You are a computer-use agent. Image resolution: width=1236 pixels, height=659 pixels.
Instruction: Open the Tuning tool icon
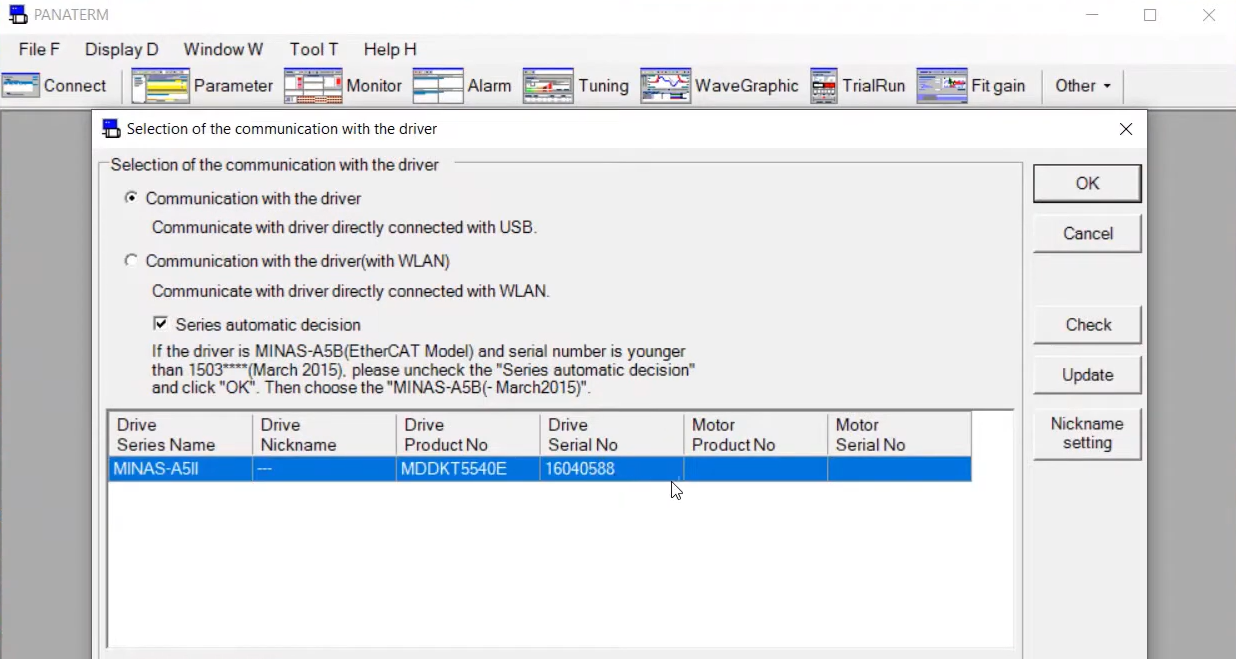tap(548, 86)
